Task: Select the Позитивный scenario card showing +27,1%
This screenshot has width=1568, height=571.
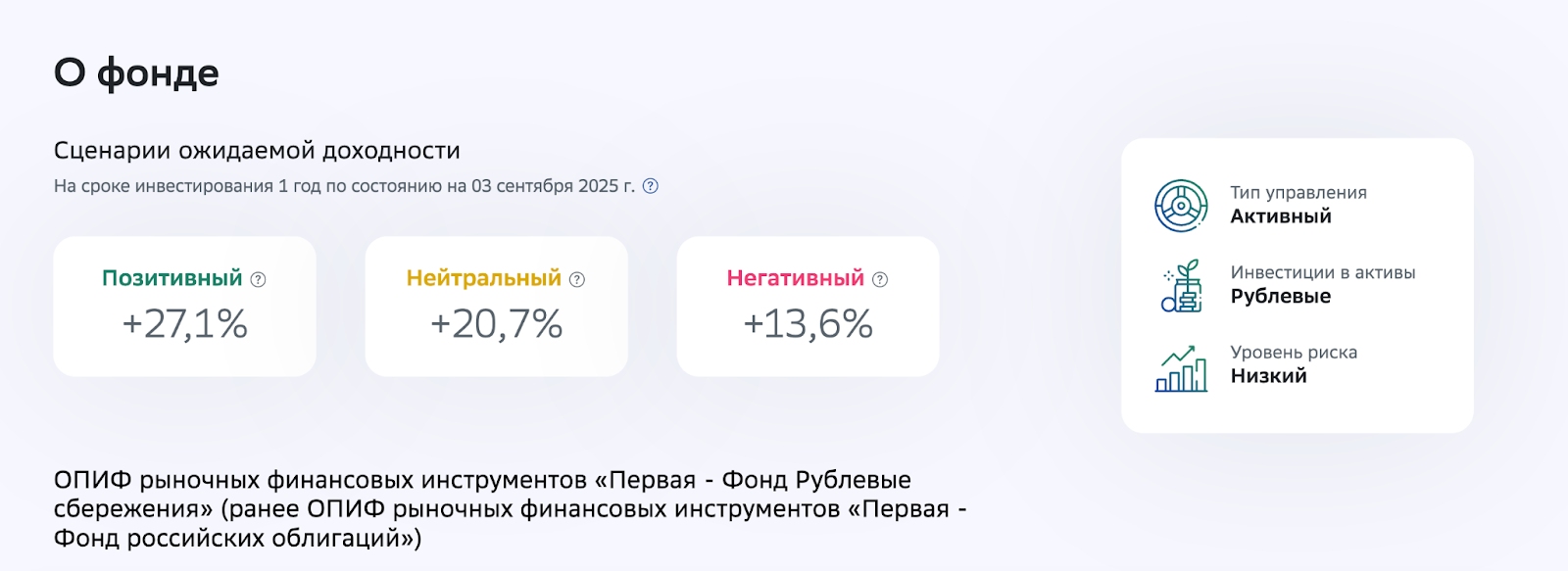Action: coord(186,306)
